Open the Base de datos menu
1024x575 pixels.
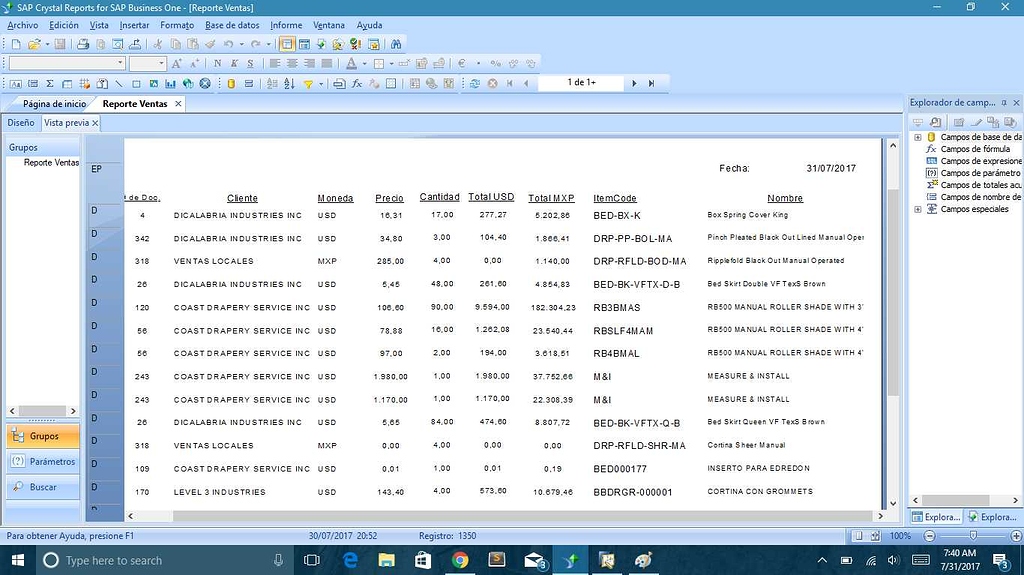pos(232,25)
